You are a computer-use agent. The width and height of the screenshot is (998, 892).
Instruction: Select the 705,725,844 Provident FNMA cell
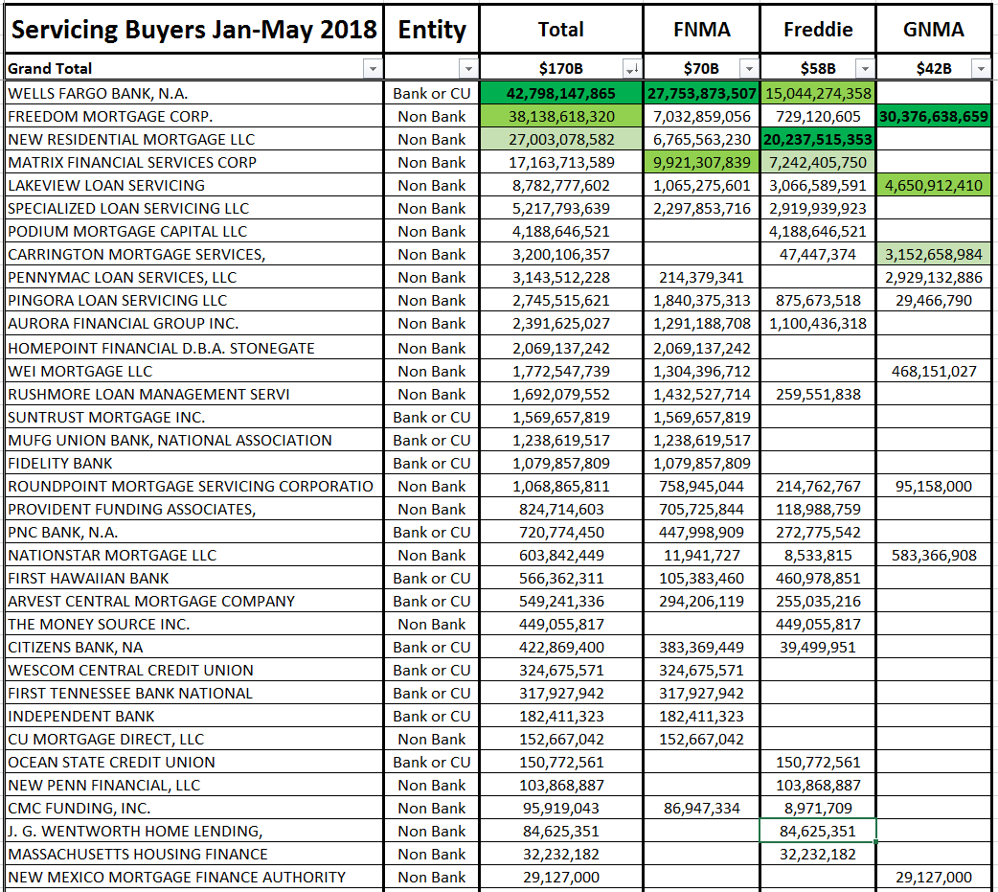coord(701,509)
